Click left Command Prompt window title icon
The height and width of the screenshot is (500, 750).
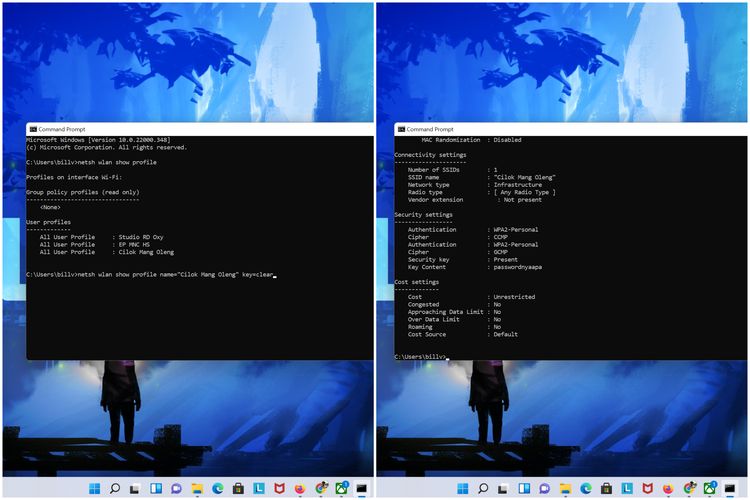pos(33,129)
